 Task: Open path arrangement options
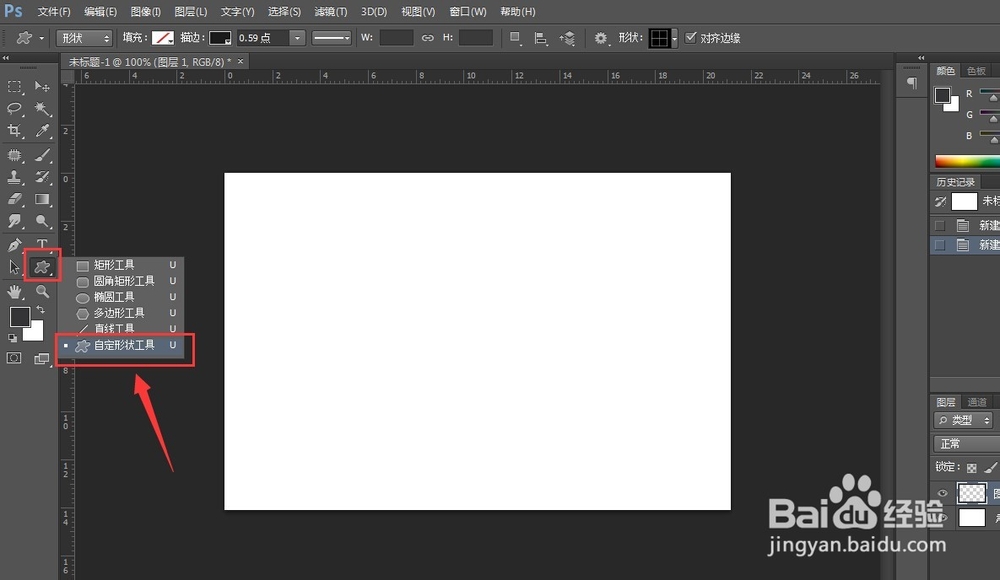[x=567, y=38]
